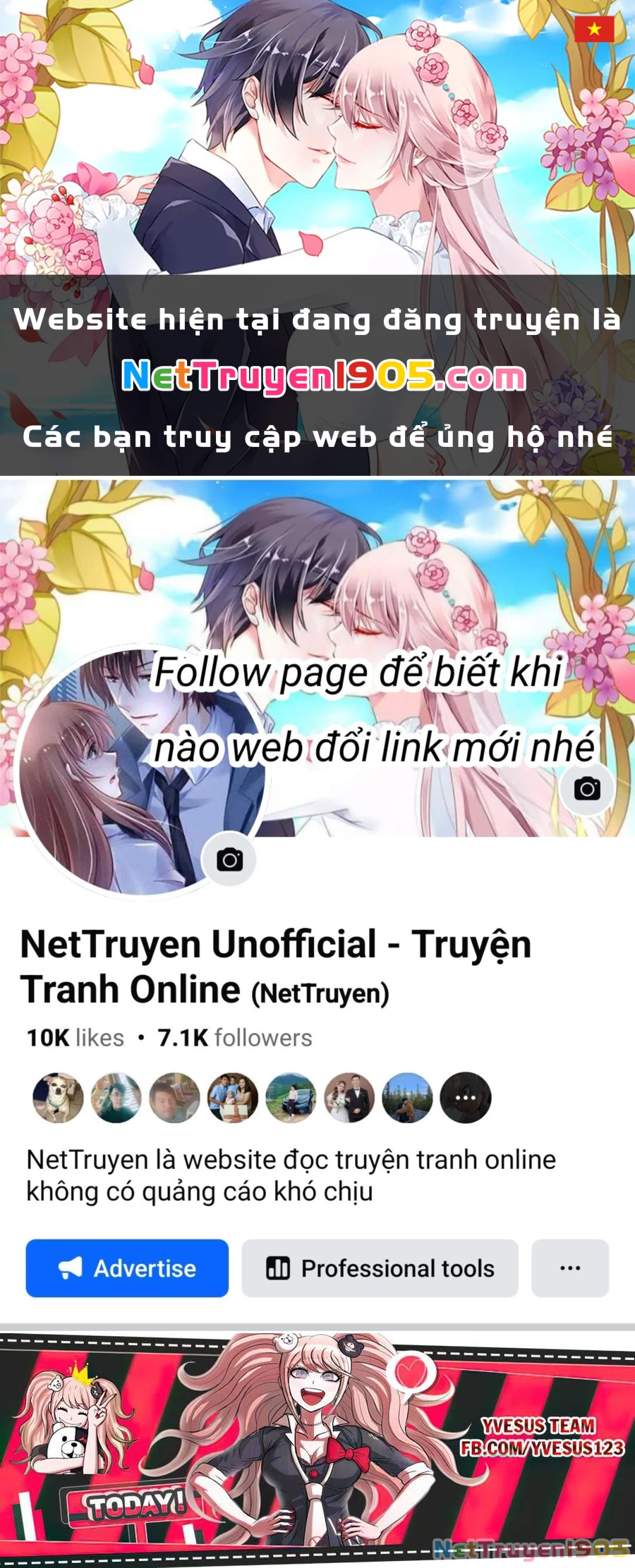The image size is (635, 1568).
Task: Open the NetTruyen1905.com link
Action: (324, 376)
